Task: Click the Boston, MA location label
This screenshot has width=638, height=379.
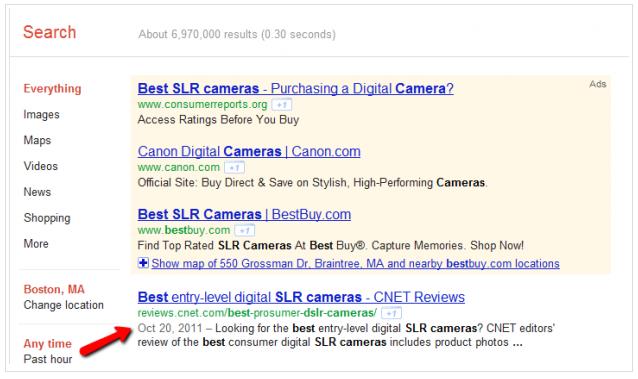Action: (x=54, y=289)
